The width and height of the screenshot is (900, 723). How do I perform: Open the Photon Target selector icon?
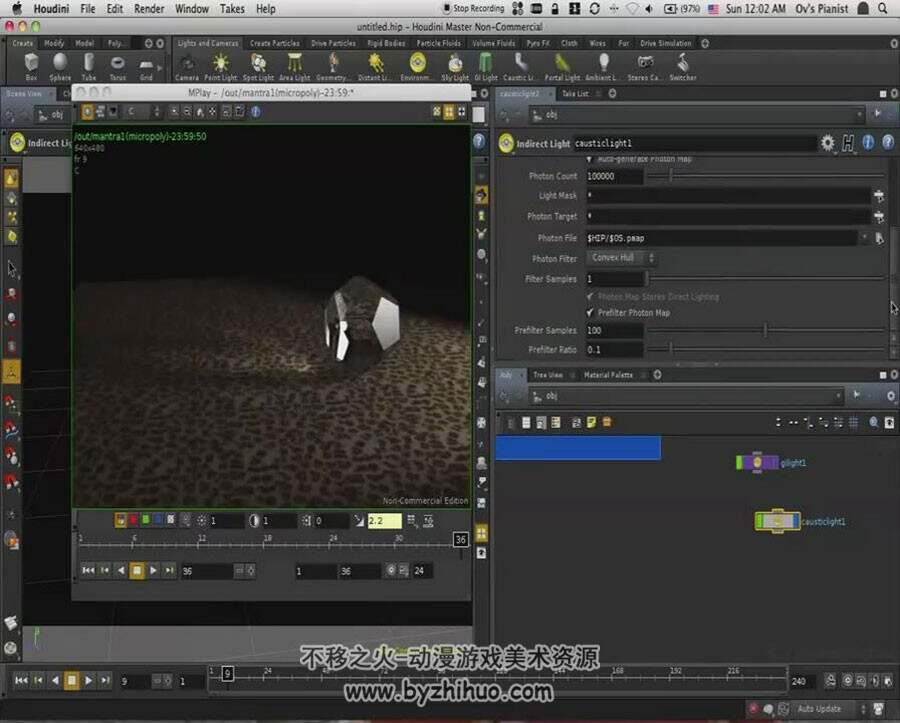(879, 217)
